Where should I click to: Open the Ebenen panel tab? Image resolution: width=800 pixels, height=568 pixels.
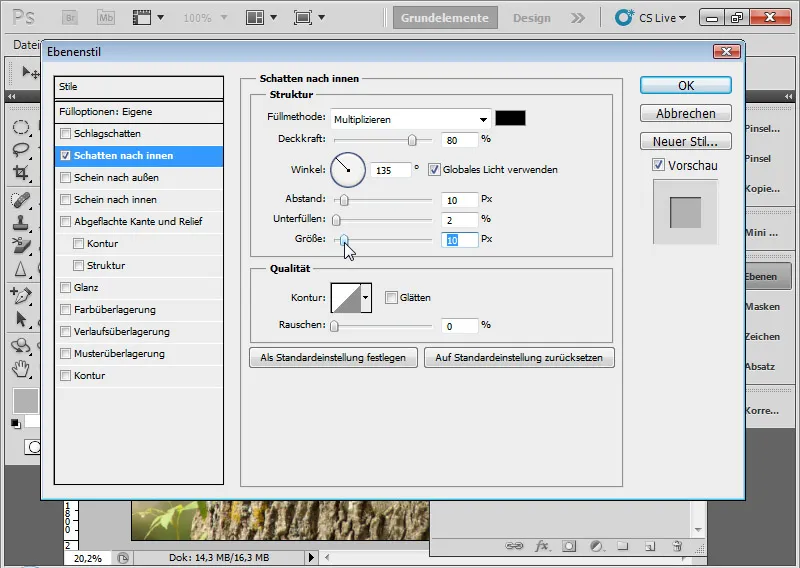point(769,277)
